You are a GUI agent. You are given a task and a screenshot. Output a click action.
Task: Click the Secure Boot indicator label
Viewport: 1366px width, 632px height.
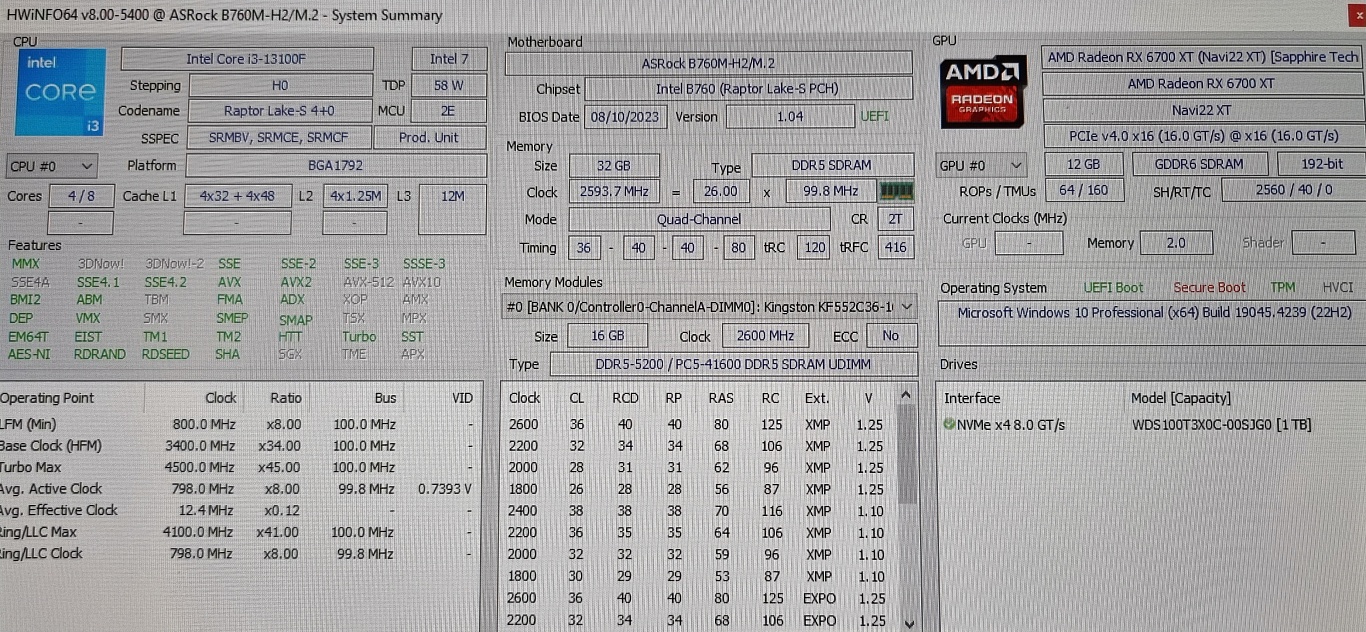click(x=1209, y=288)
